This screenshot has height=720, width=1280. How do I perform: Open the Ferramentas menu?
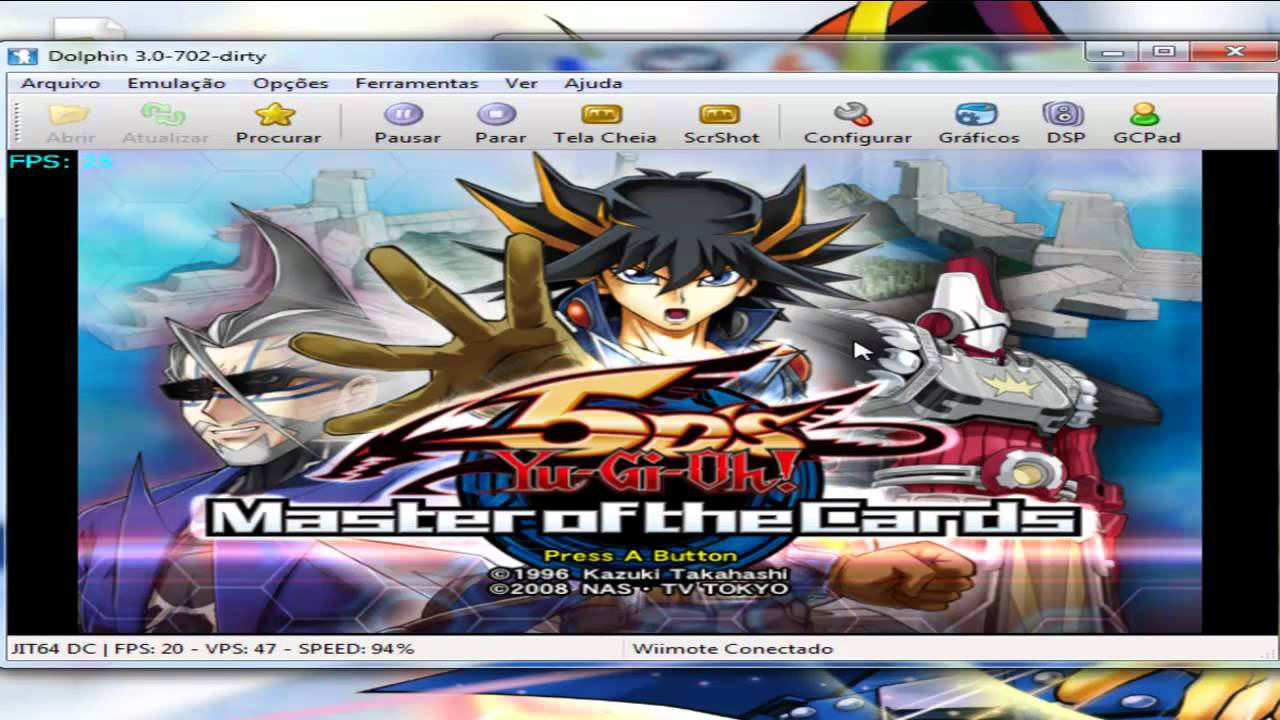coord(416,83)
